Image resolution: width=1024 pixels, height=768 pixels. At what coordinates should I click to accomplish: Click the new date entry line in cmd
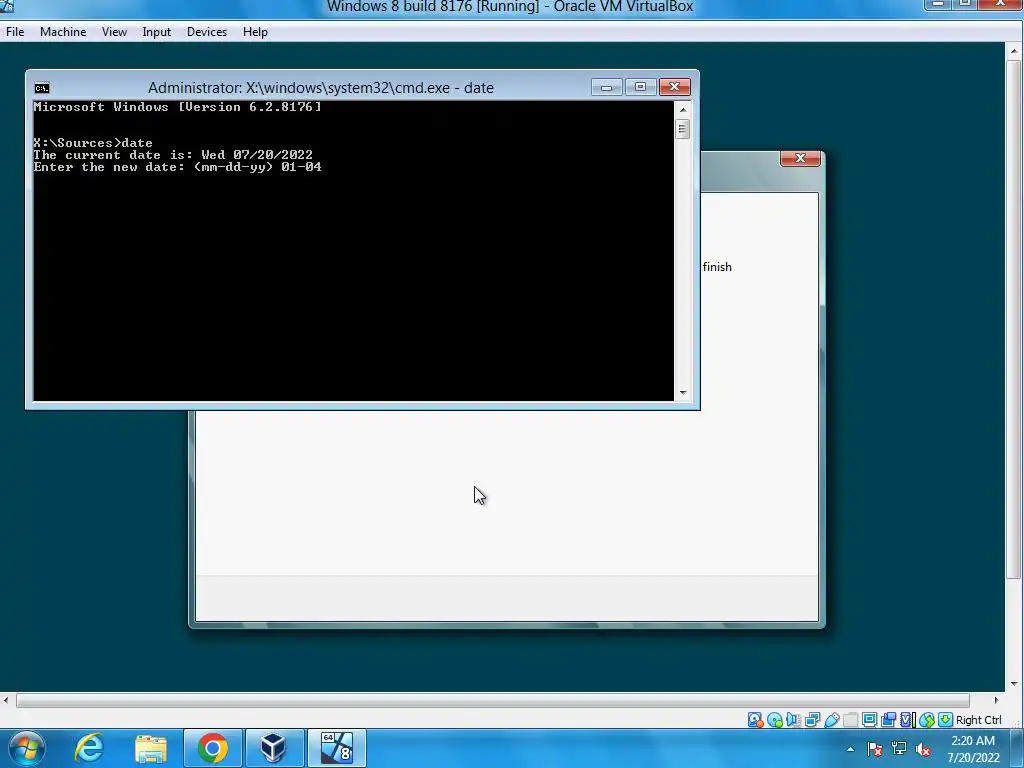(x=178, y=167)
